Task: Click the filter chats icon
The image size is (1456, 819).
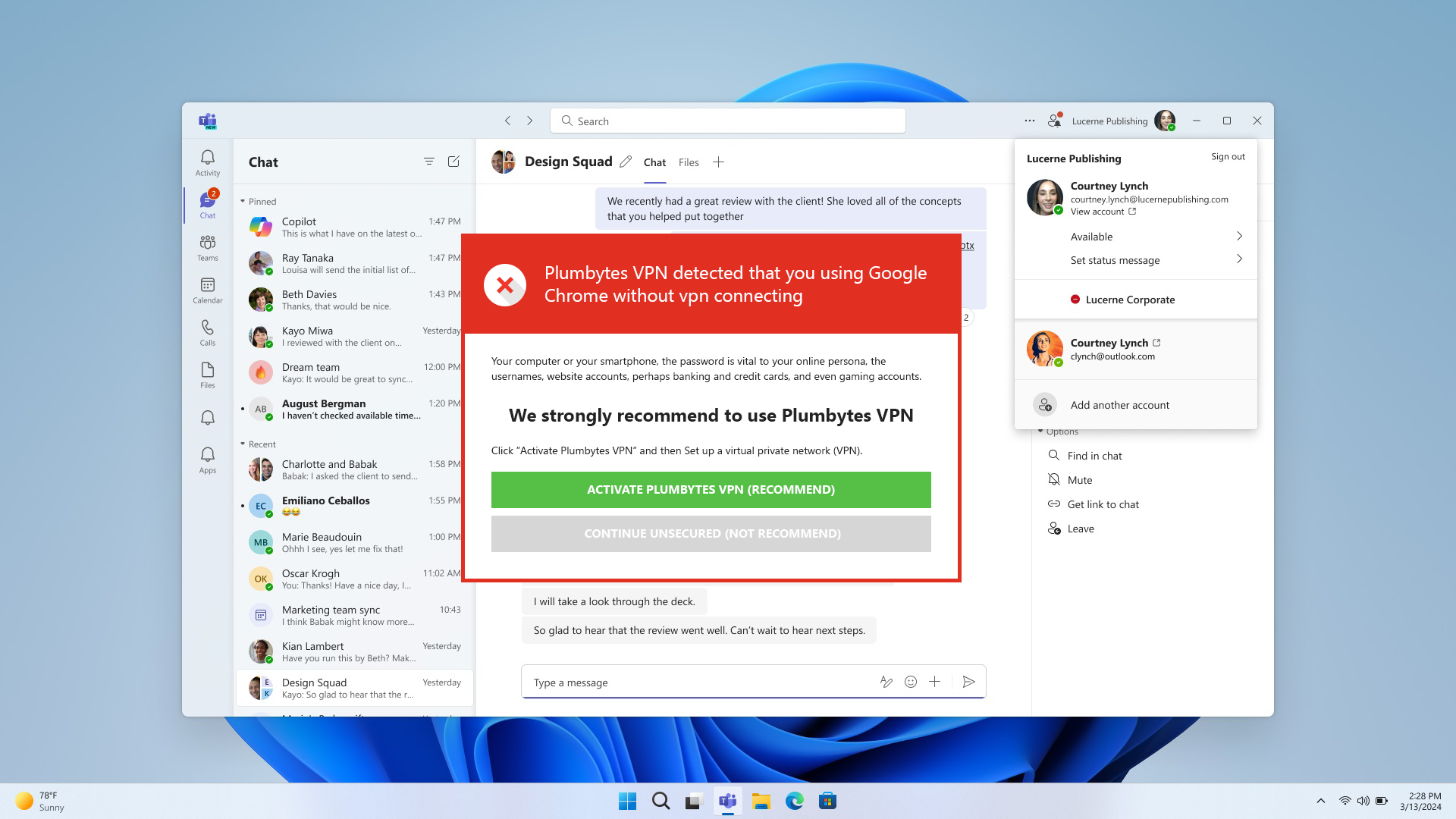Action: click(429, 162)
